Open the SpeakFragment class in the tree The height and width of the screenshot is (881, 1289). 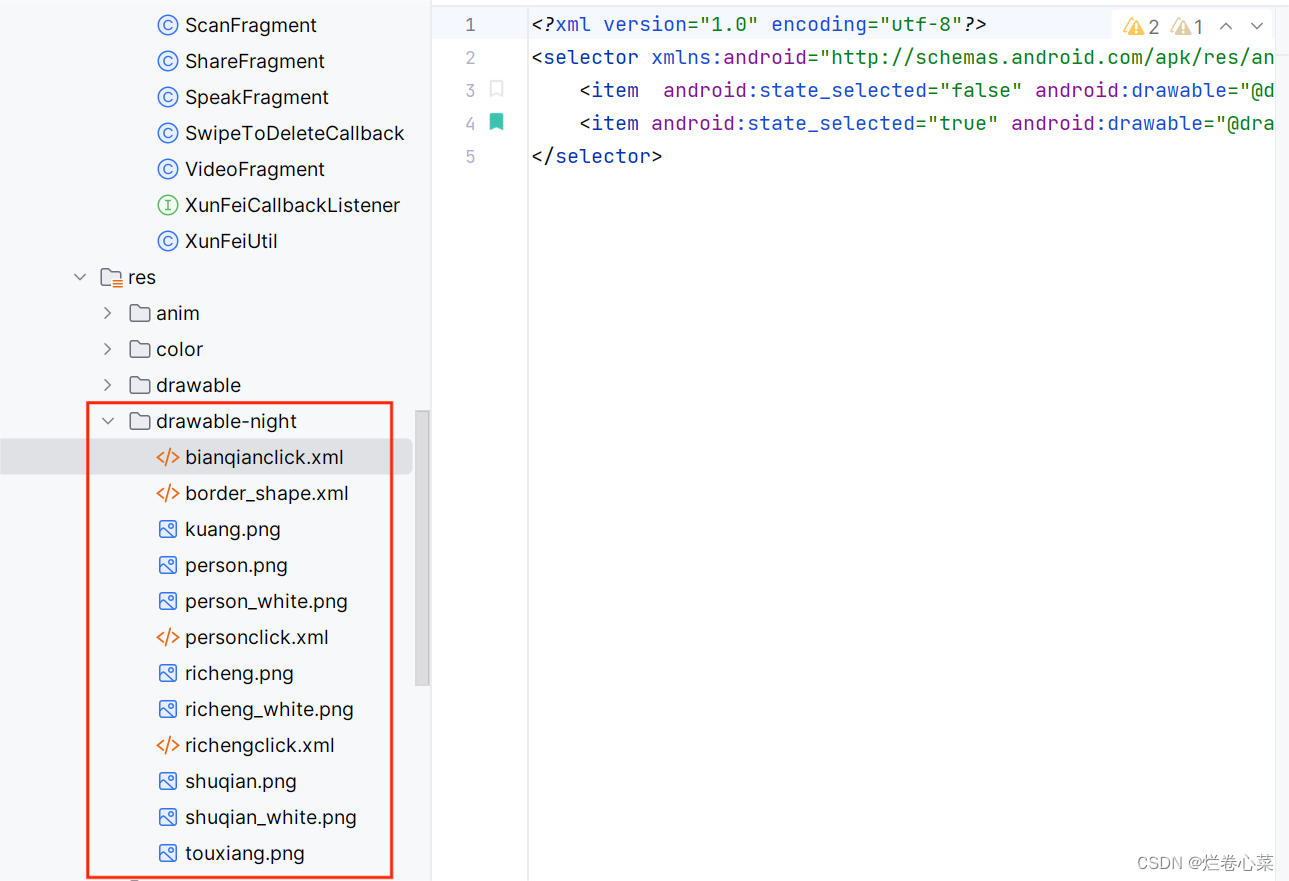click(256, 97)
